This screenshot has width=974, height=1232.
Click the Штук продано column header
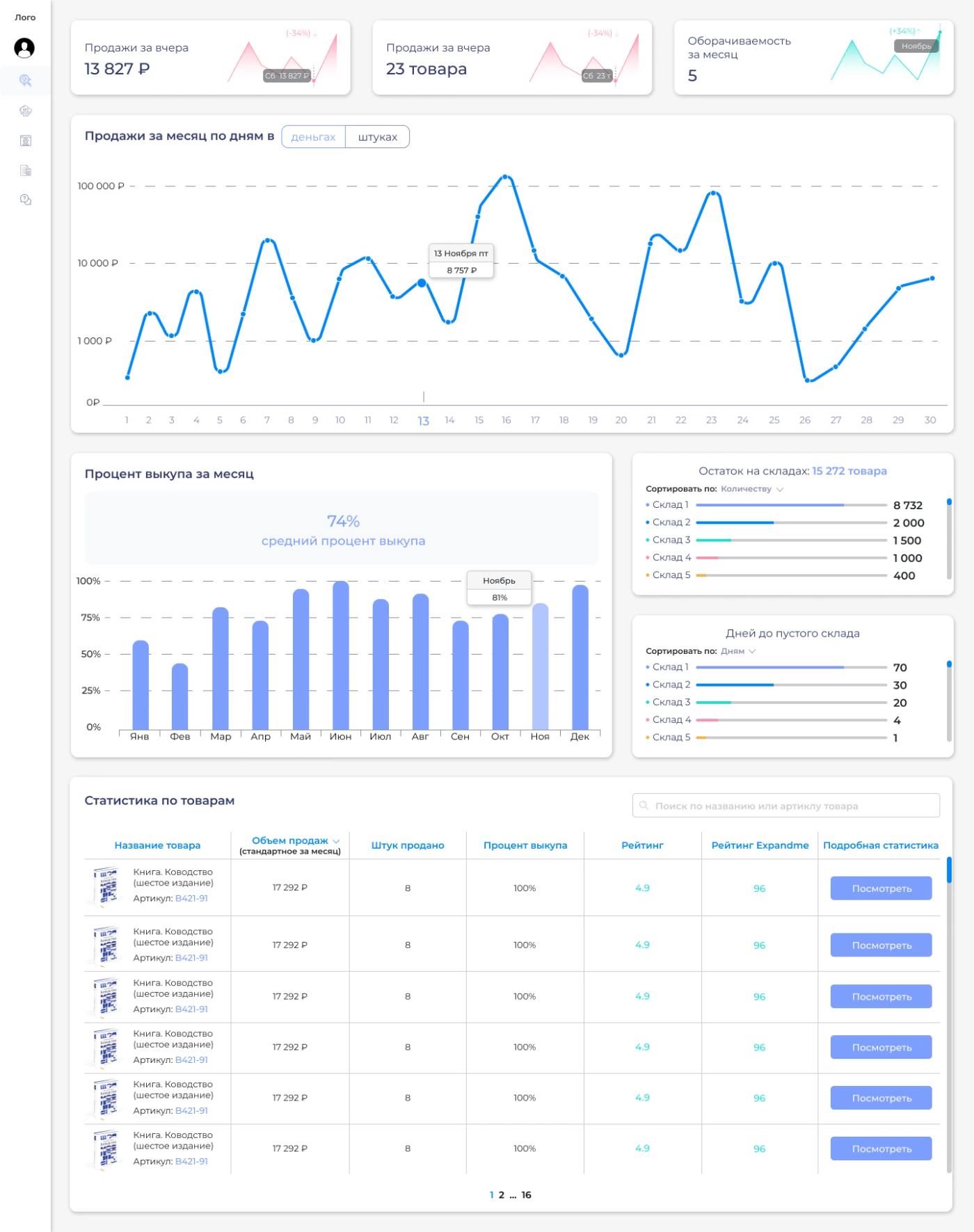(x=408, y=845)
